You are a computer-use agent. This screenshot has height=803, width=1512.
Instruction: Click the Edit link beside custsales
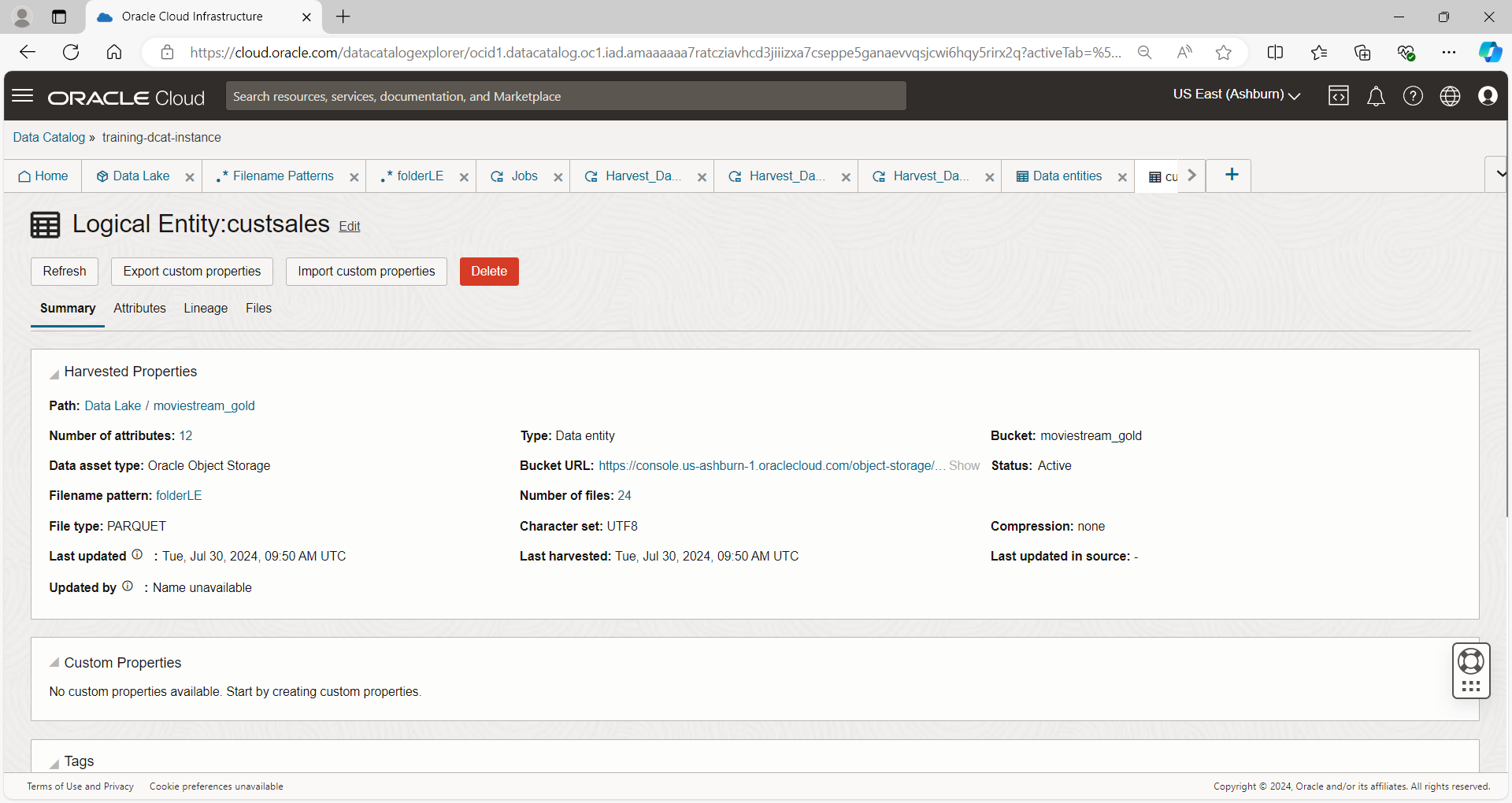coord(350,227)
